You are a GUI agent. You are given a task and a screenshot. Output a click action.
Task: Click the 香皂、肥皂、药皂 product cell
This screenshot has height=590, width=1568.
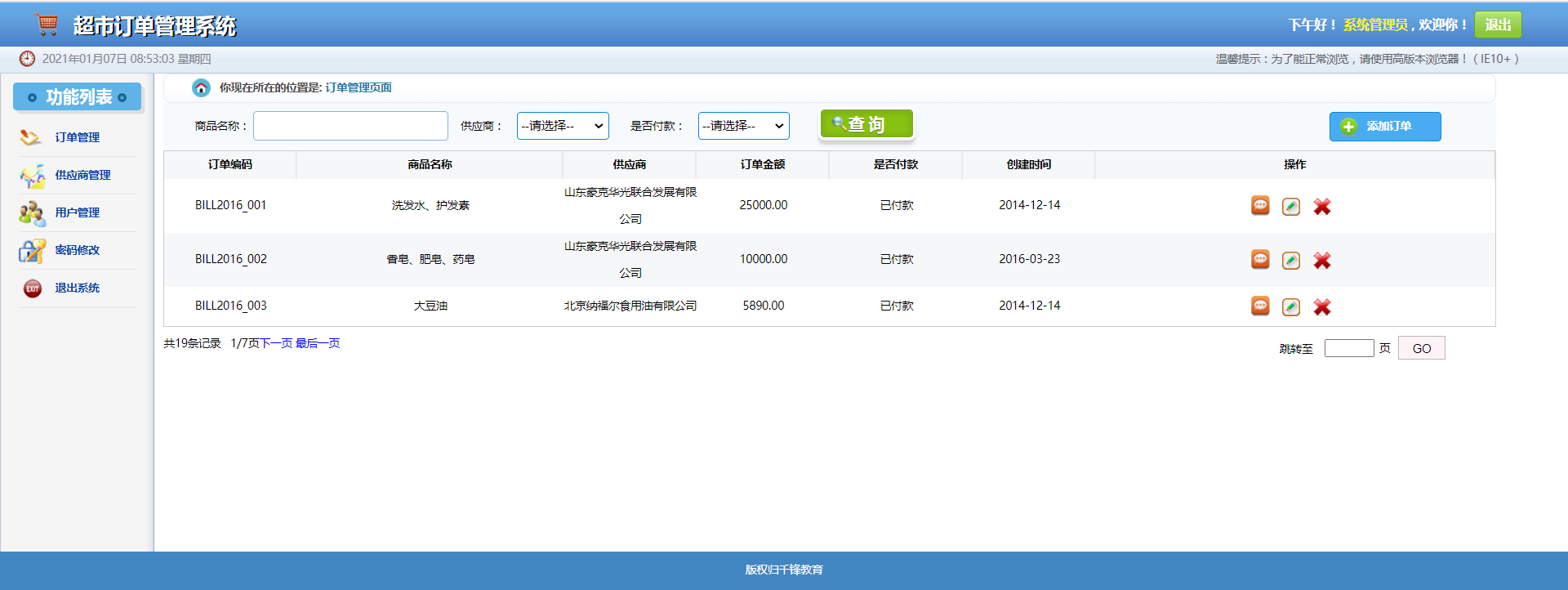coord(430,259)
